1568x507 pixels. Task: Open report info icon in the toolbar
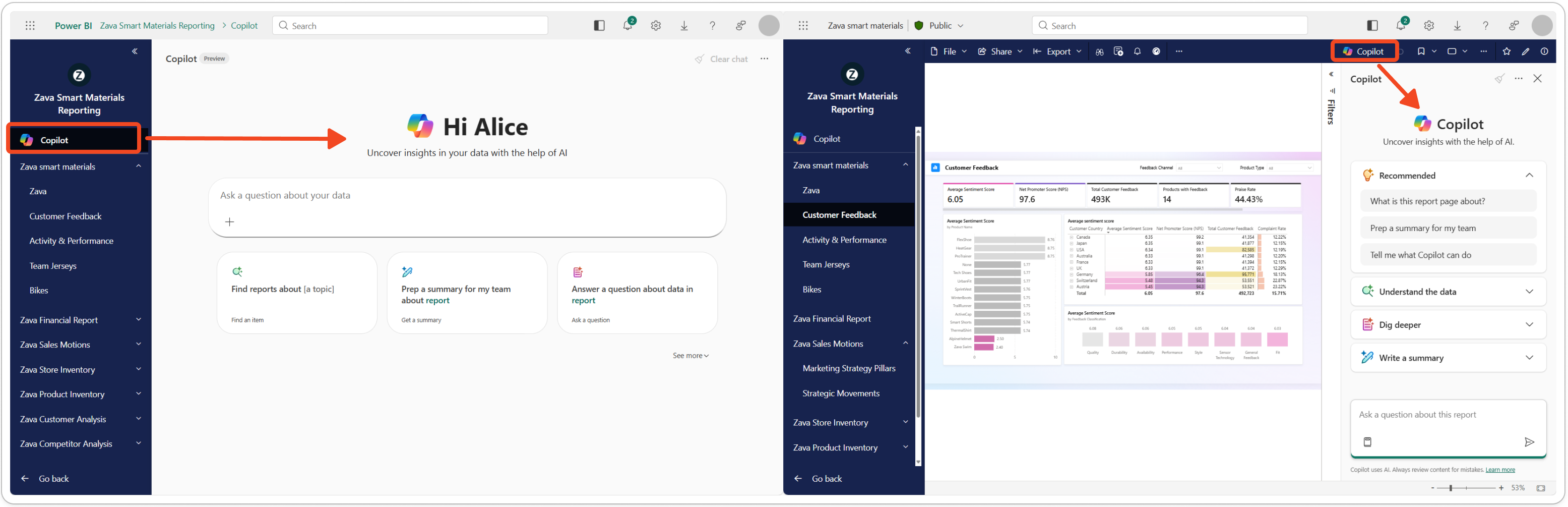pyautogui.click(x=1544, y=52)
